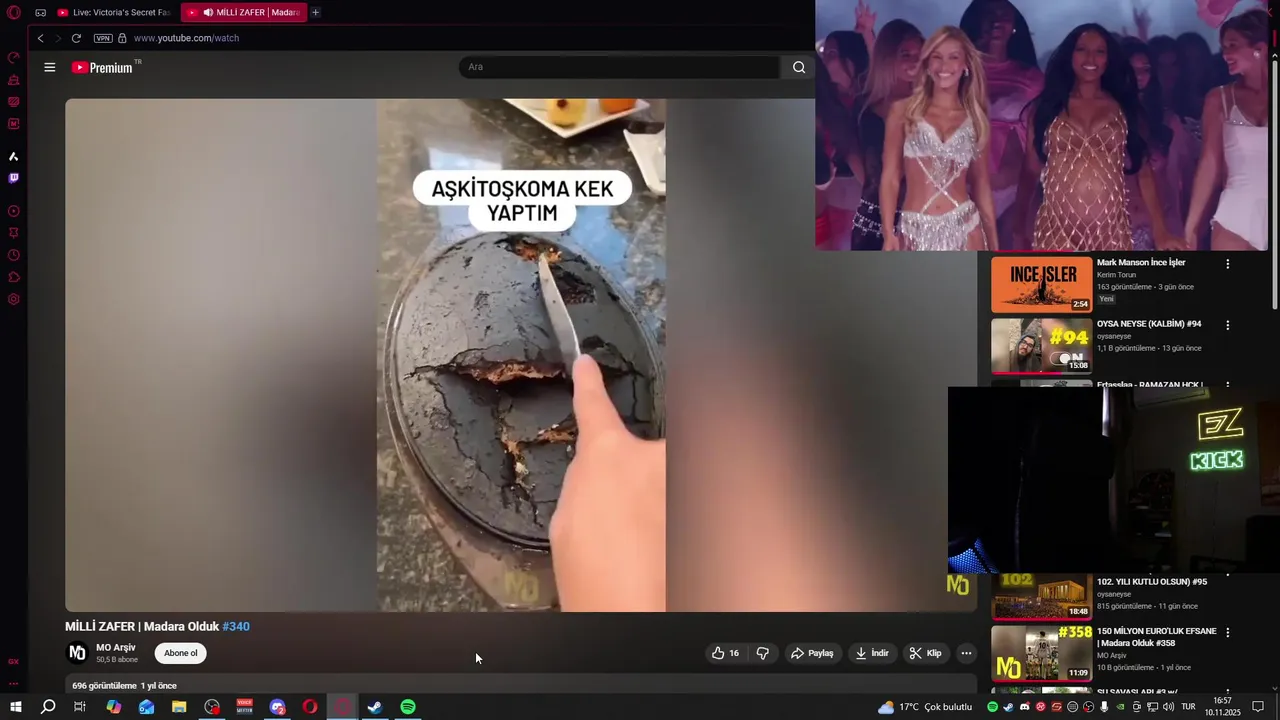
Task: Open options menu for OYSA NEYSE #94
Action: [1228, 325]
